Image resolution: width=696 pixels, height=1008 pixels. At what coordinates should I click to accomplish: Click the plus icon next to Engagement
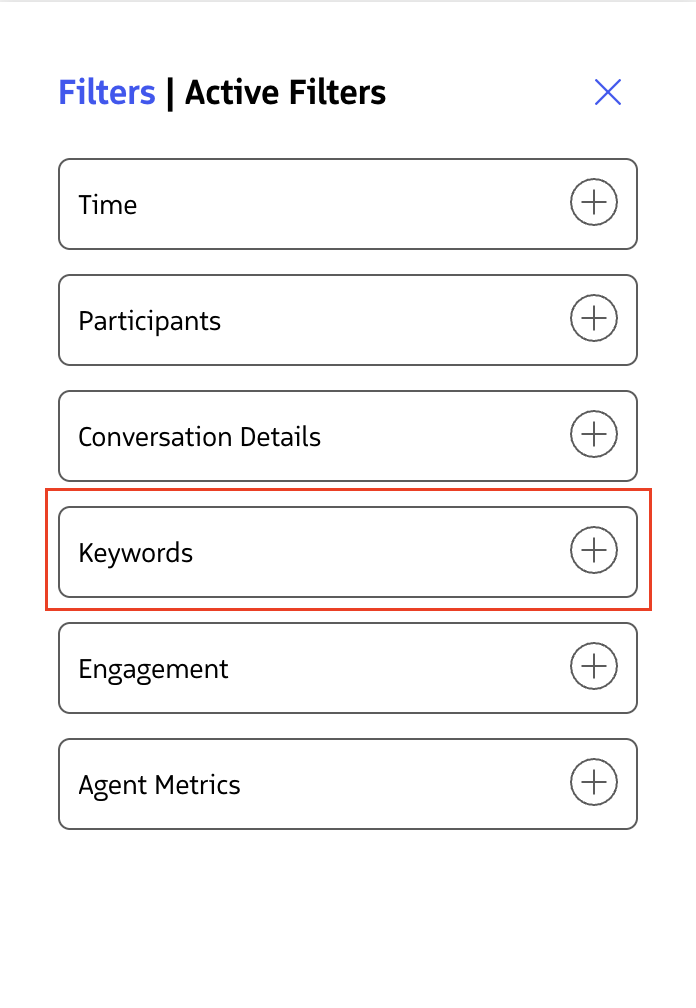(594, 666)
